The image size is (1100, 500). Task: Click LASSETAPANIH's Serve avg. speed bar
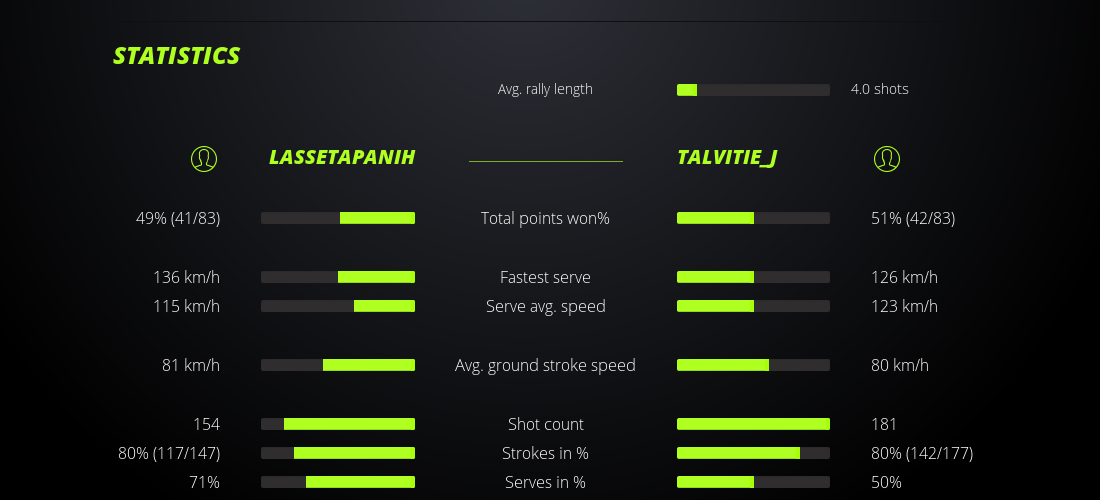338,306
